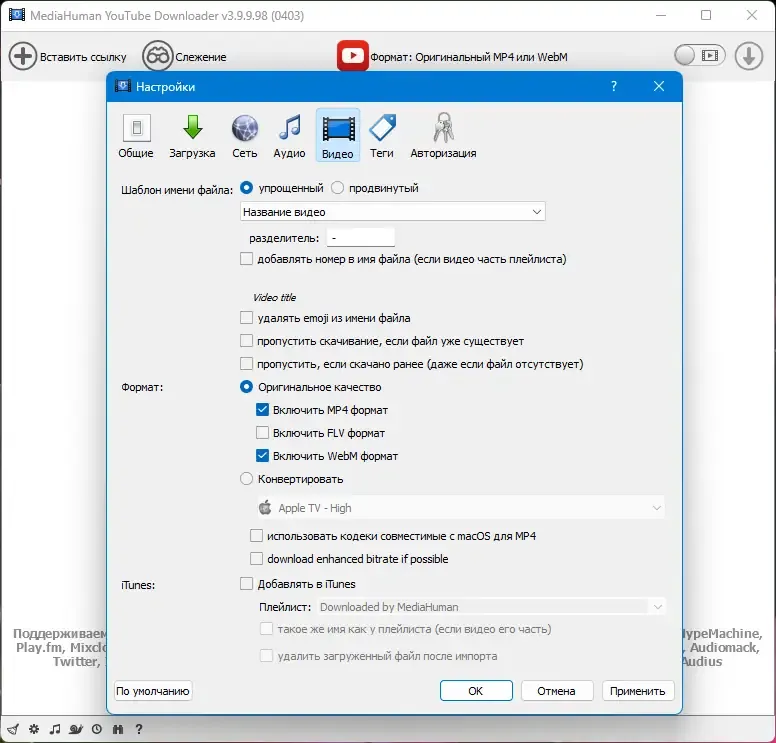Viewport: 776px width, 743px height.
Task: Click the Отмена button
Action: click(557, 691)
